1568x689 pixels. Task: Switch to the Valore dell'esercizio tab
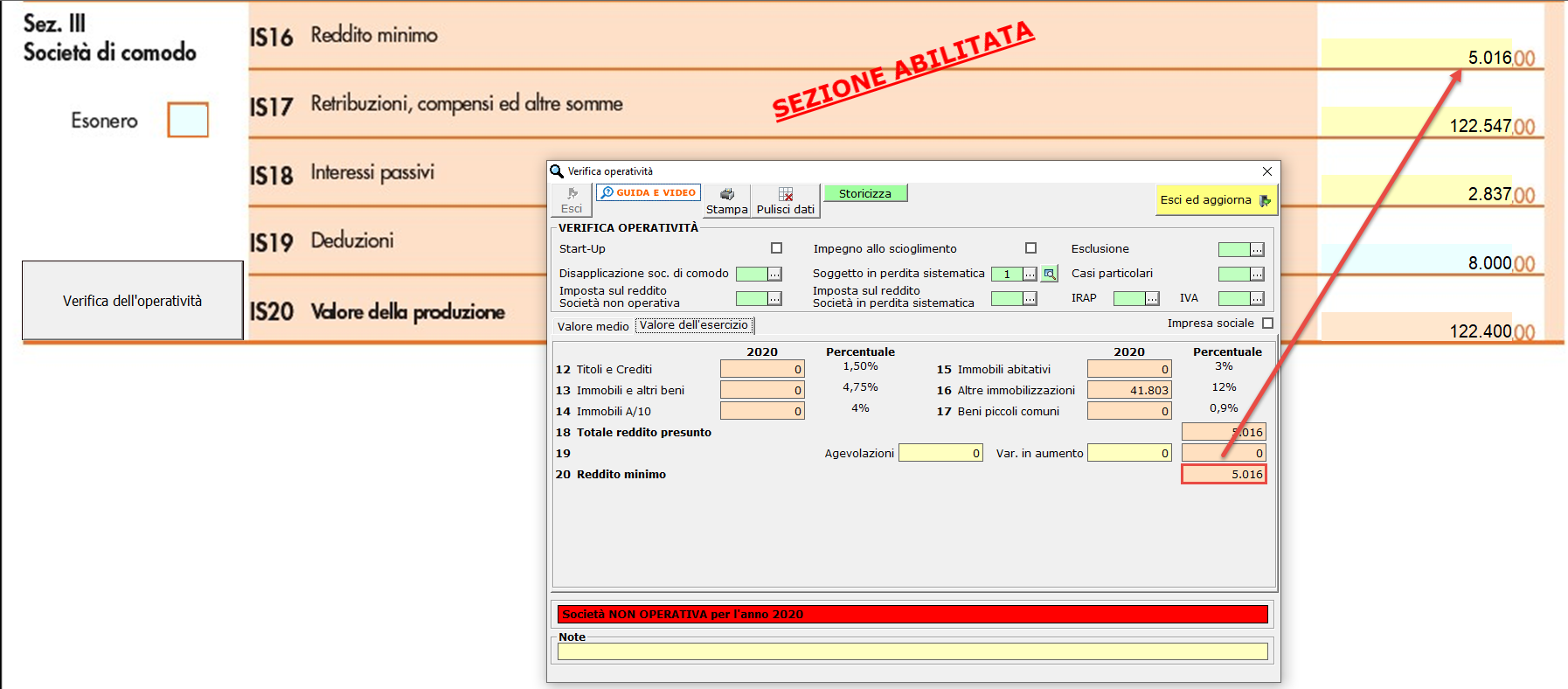694,325
